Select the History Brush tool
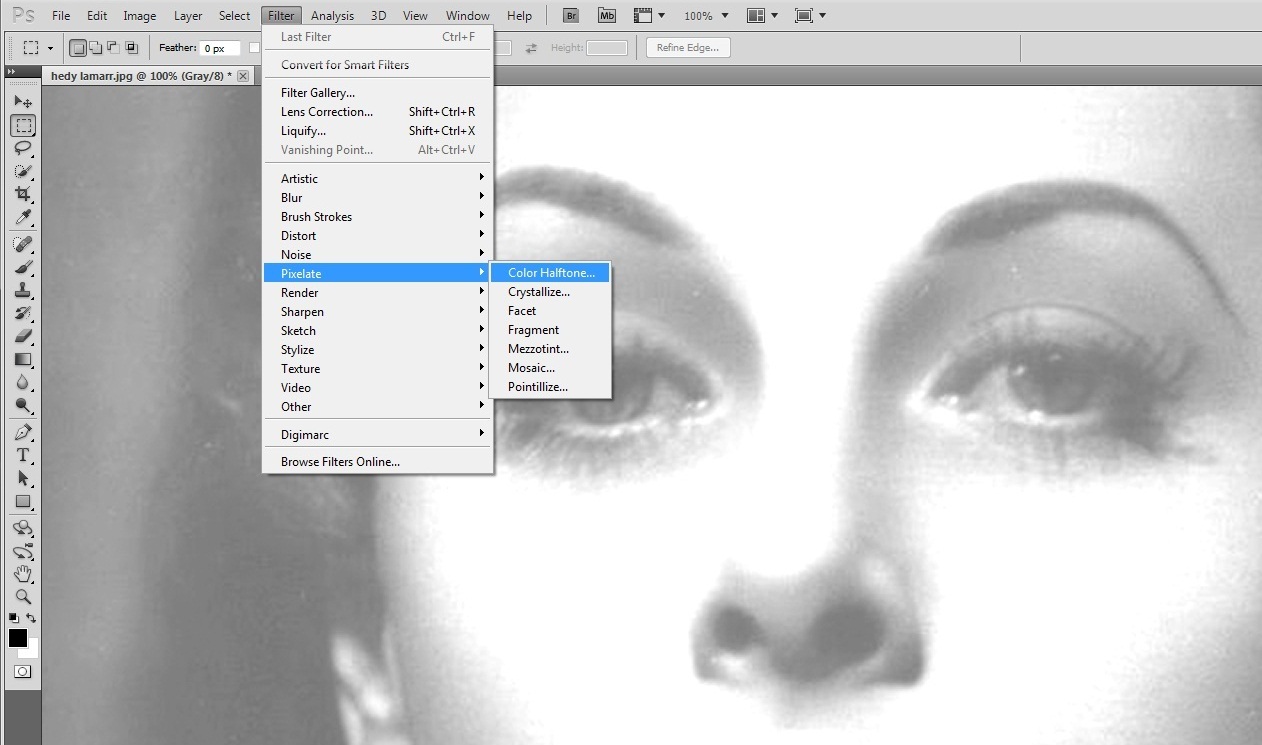 point(23,314)
